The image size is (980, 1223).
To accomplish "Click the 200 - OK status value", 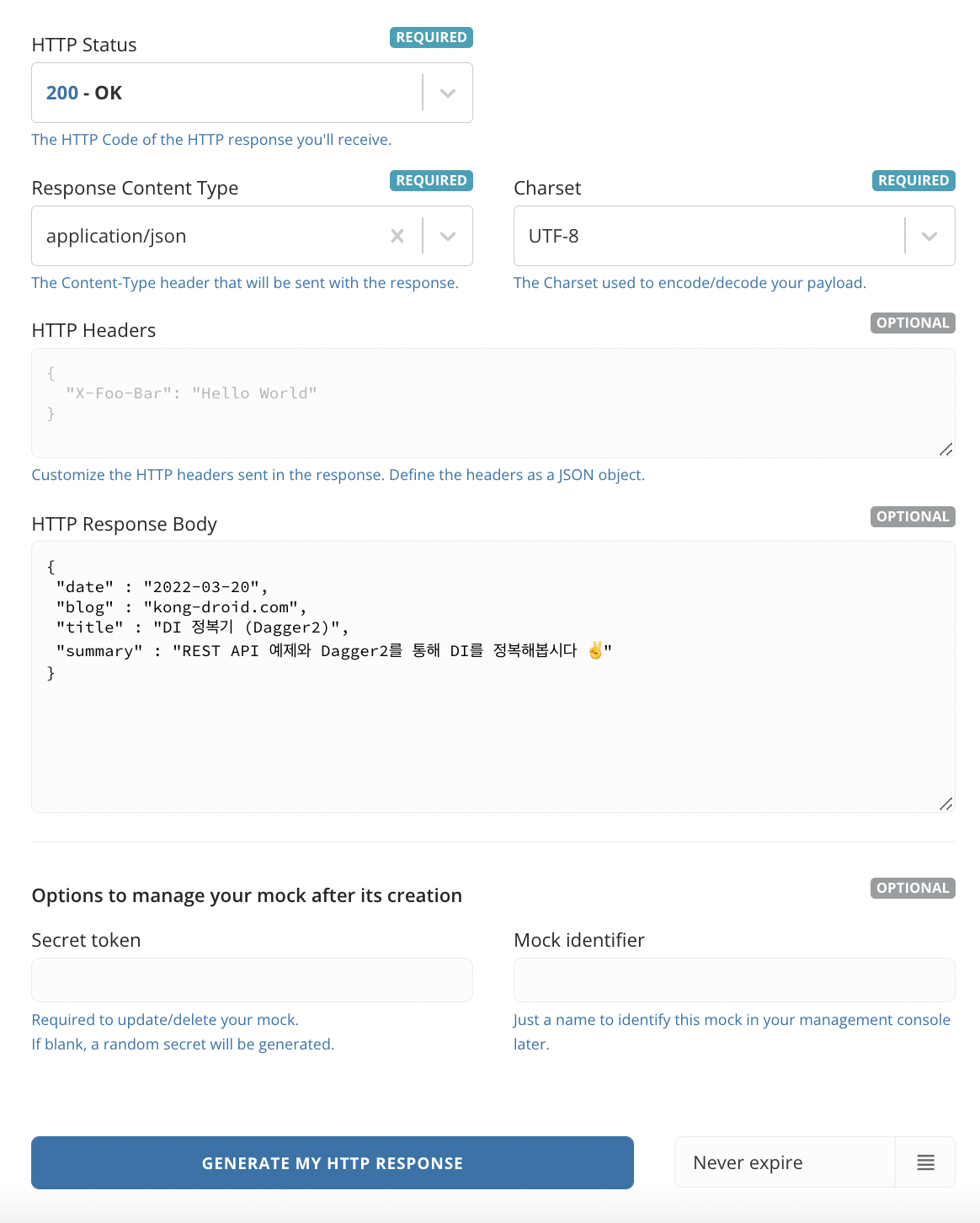I will [84, 93].
